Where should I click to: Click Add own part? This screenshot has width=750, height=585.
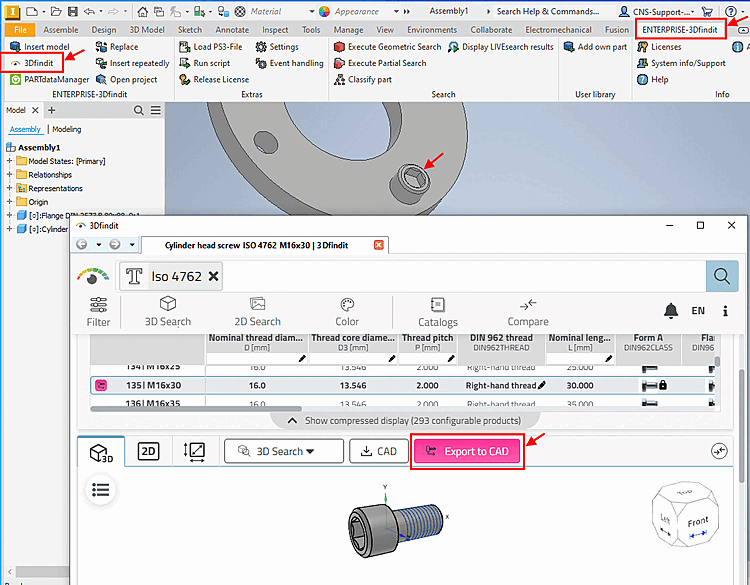coord(595,47)
